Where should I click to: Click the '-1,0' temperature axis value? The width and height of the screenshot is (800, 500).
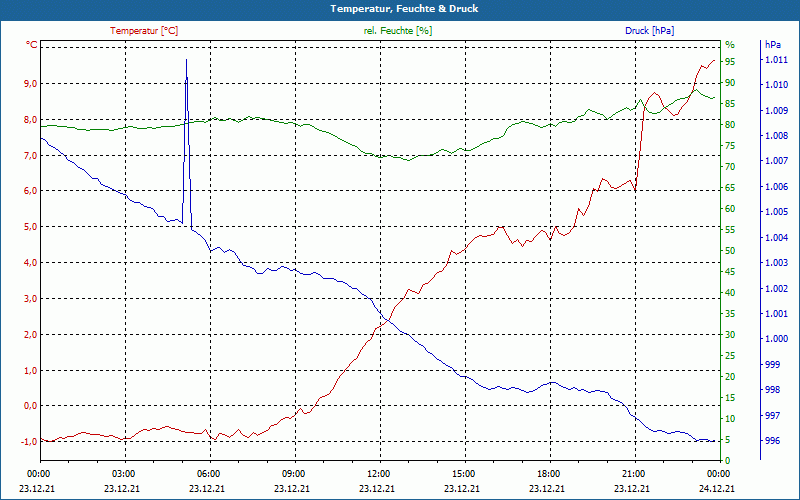click(29, 441)
